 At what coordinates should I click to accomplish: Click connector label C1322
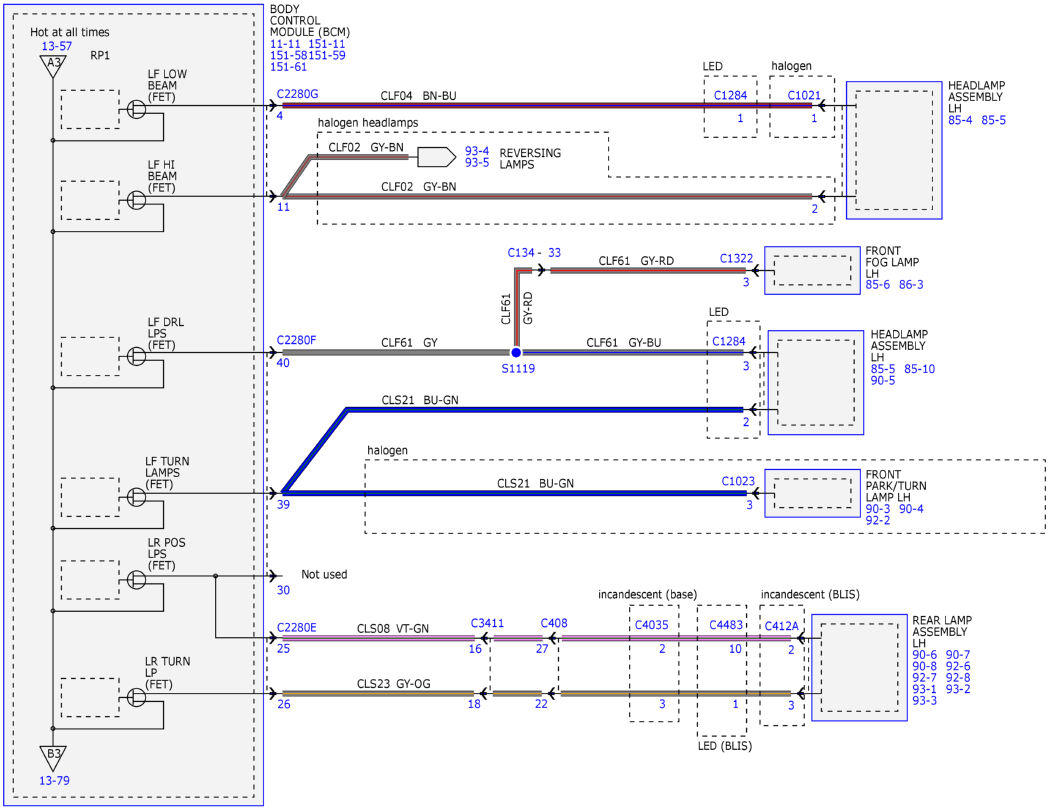click(737, 259)
